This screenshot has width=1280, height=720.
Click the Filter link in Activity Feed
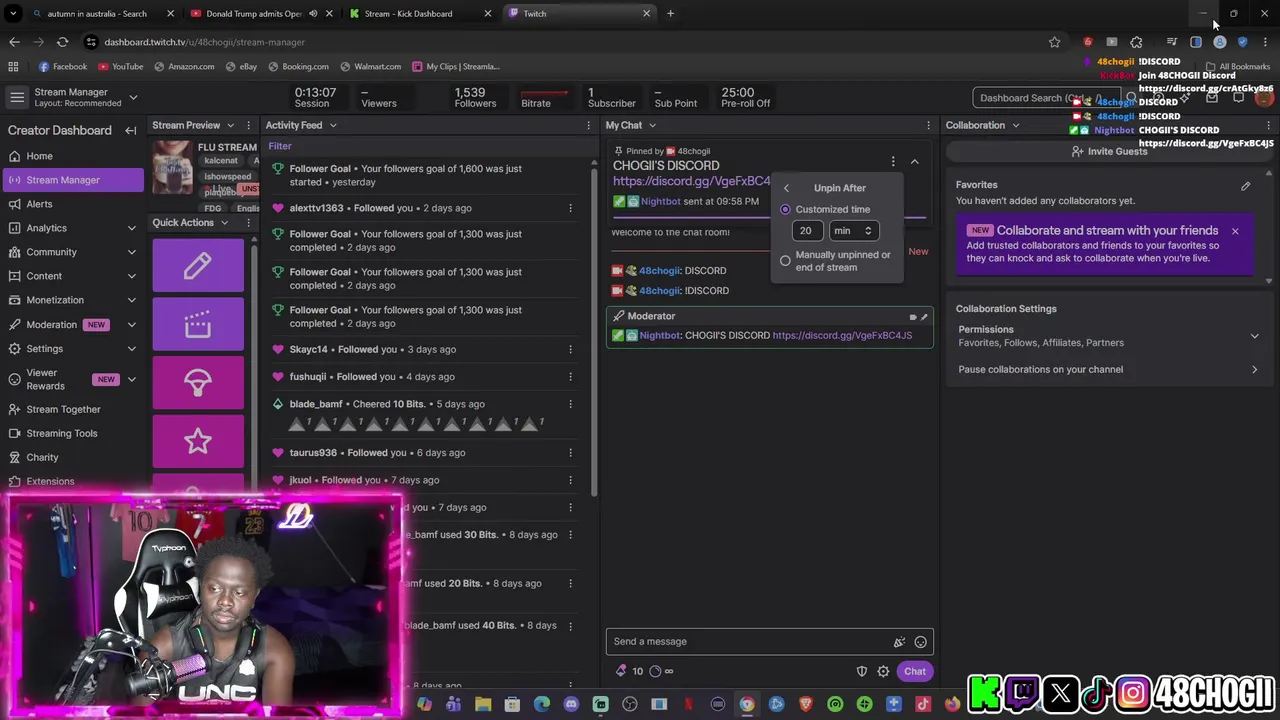tap(279, 146)
